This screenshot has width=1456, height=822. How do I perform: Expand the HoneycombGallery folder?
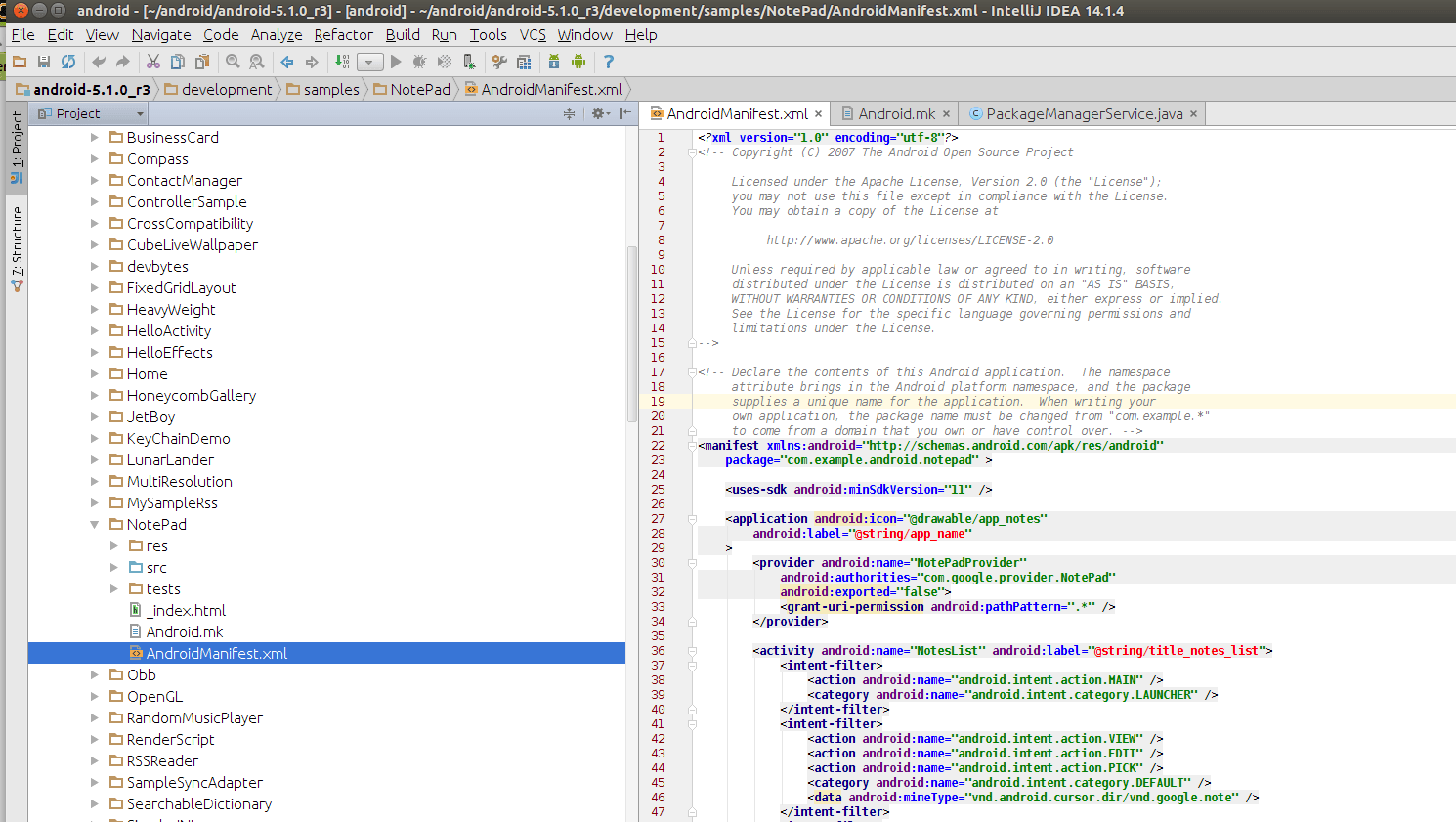(95, 396)
